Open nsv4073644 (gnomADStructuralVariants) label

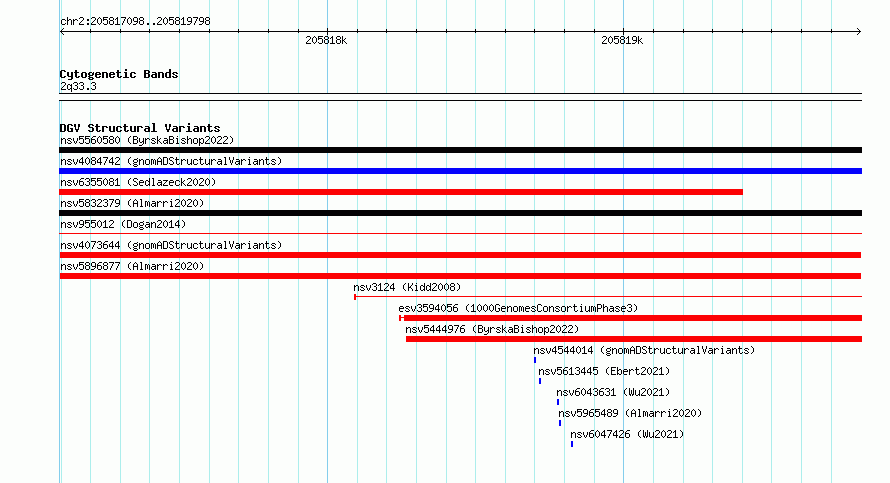coord(171,245)
